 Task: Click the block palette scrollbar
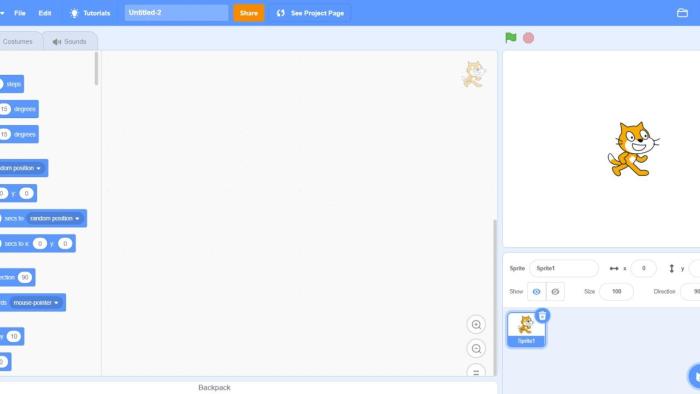96,68
